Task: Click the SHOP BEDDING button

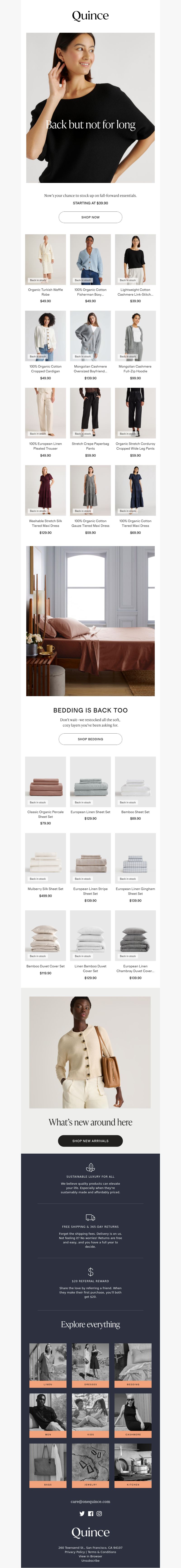Action: pyautogui.click(x=90, y=739)
